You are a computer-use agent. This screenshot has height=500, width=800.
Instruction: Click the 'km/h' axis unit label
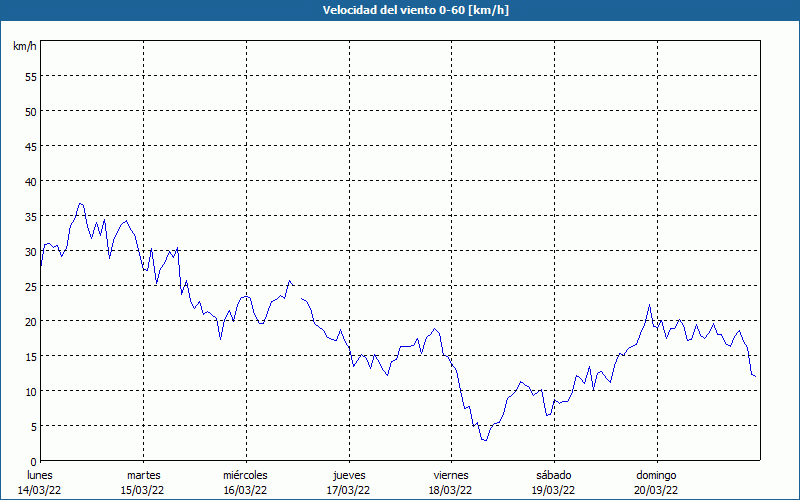(25, 46)
